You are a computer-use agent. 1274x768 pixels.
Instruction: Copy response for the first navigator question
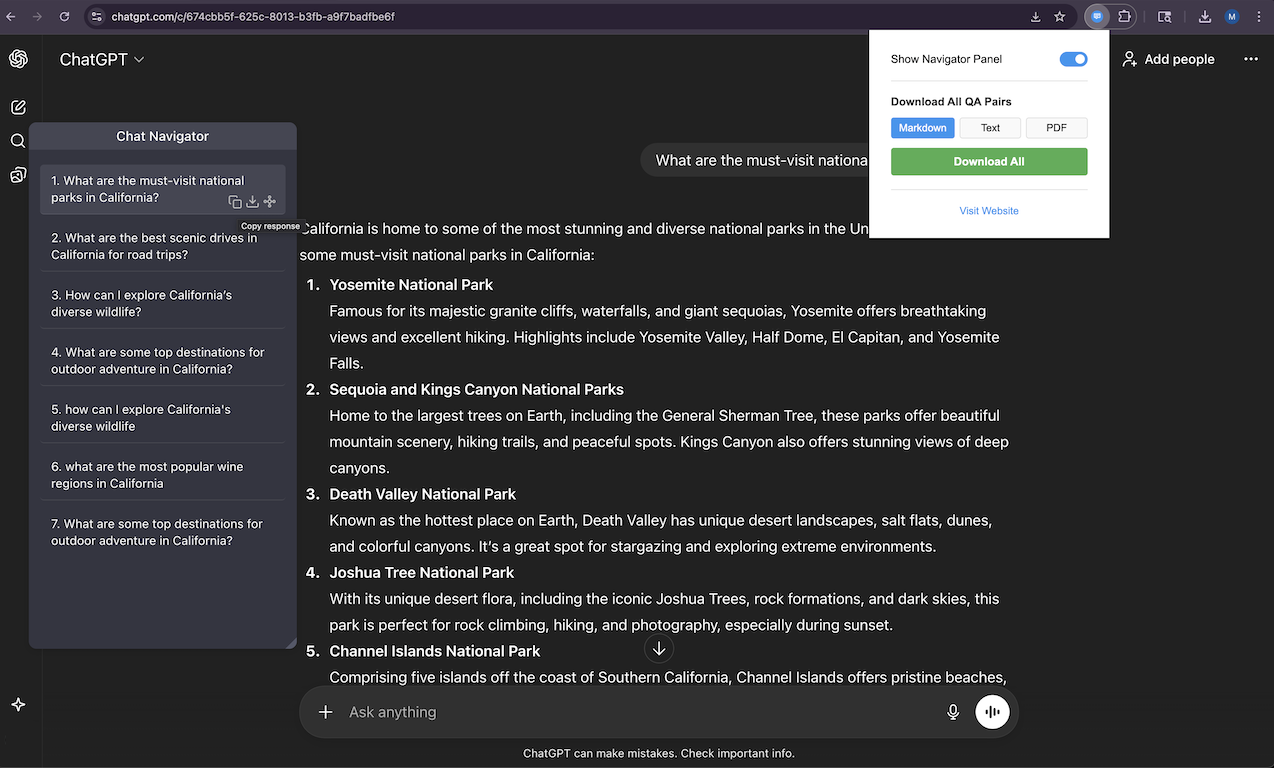tap(235, 202)
